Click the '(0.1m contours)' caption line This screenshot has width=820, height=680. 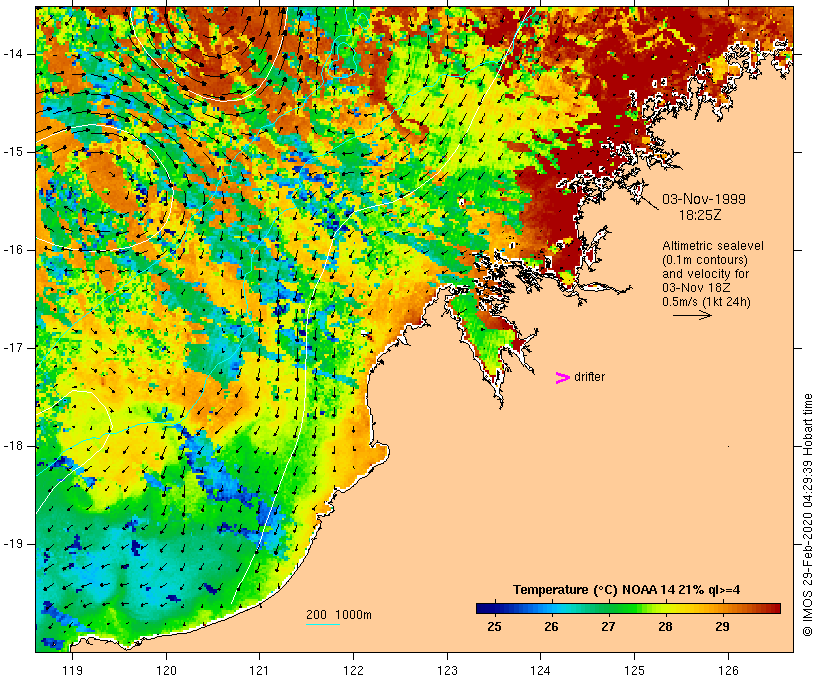tap(705, 260)
